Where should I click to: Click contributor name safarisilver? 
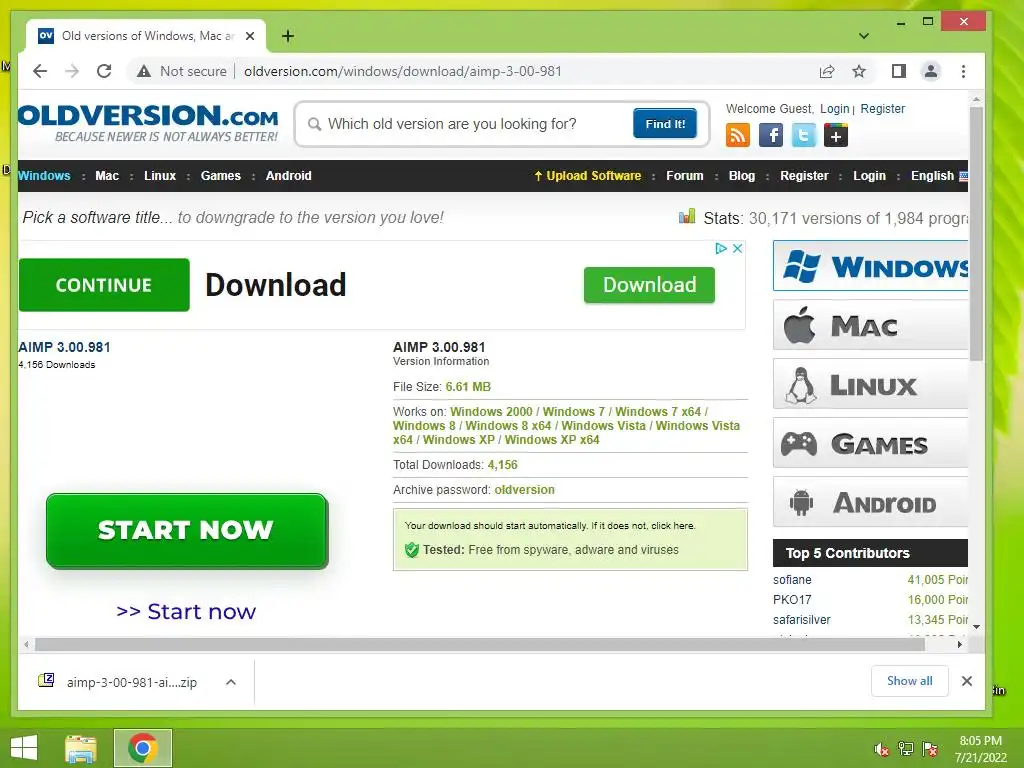[x=801, y=620]
